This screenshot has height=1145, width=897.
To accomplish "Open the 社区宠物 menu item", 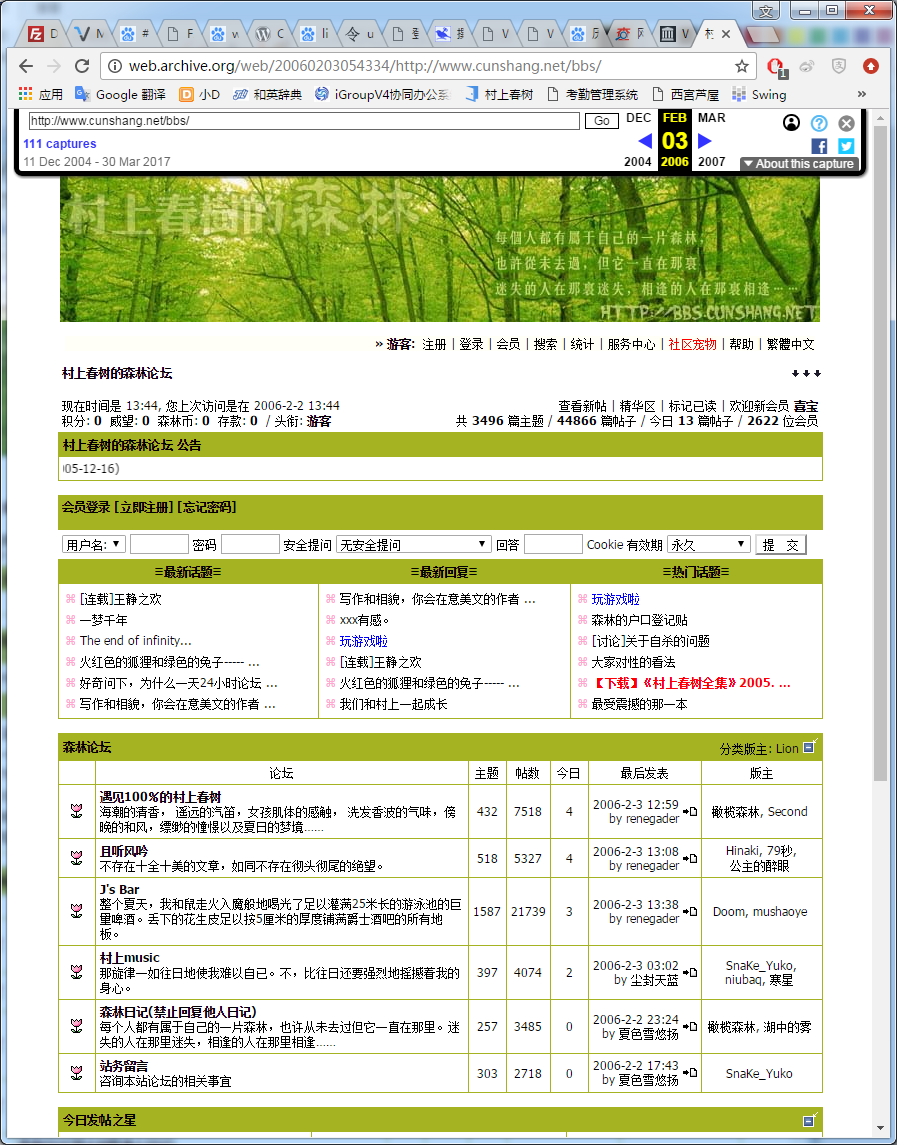I will 692,344.
